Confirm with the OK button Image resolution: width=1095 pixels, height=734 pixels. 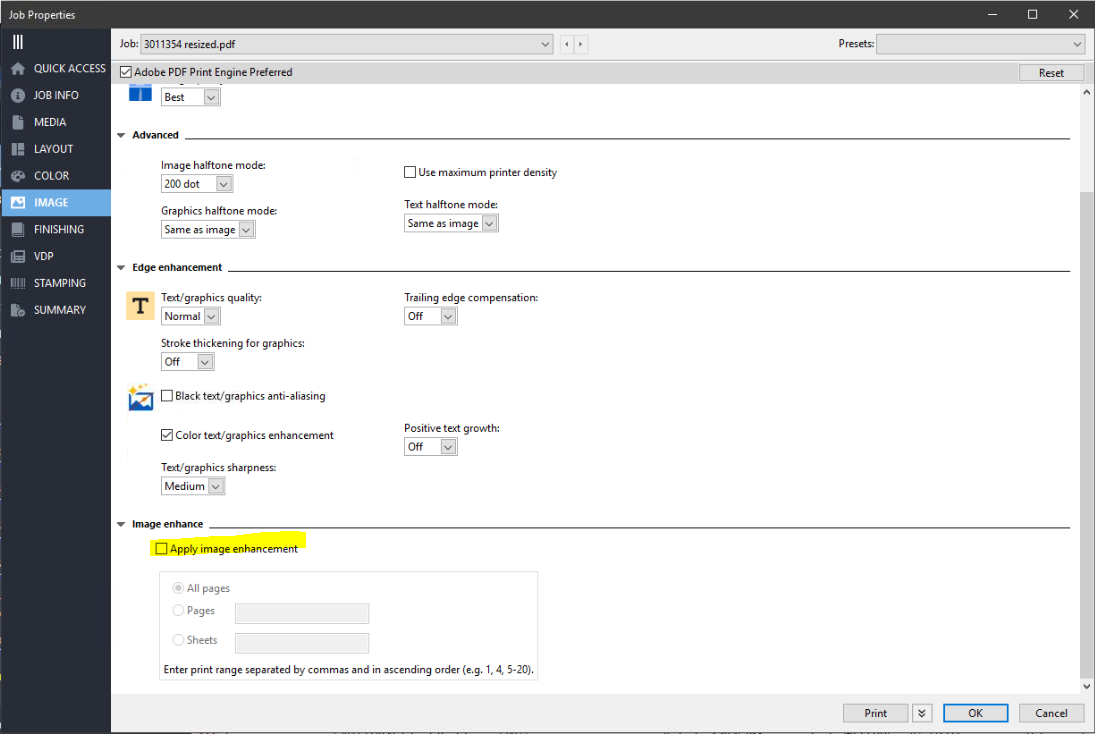click(975, 713)
